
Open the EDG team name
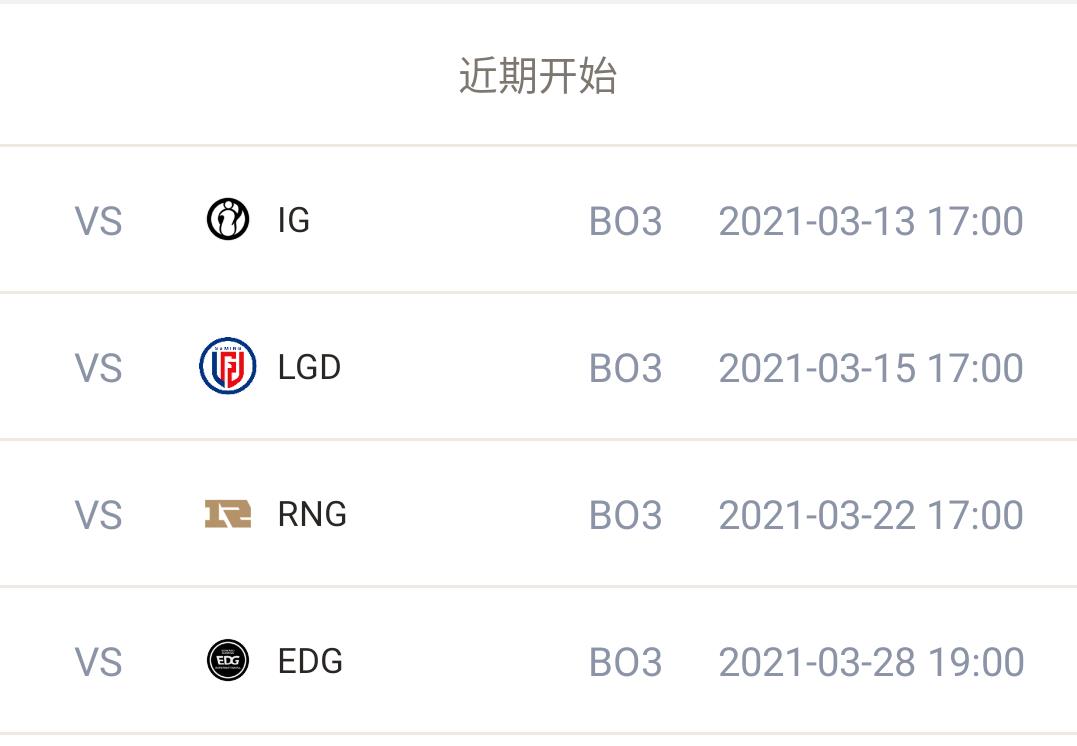pos(310,662)
